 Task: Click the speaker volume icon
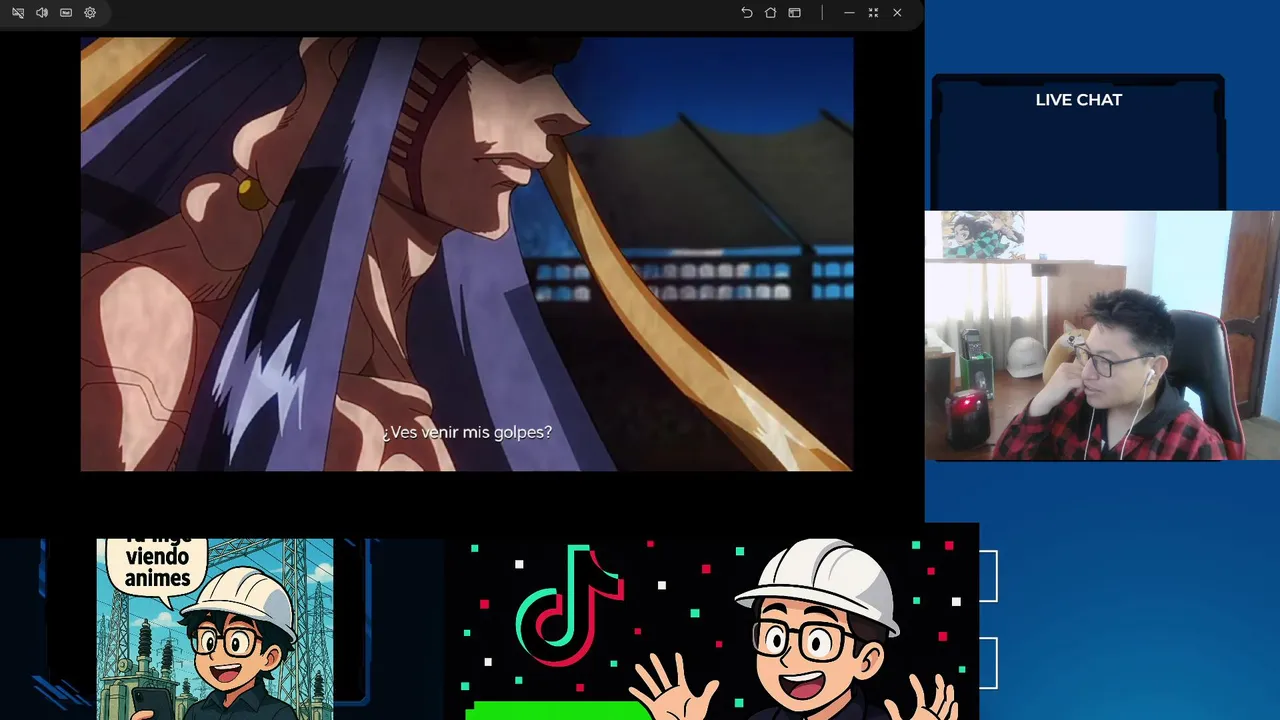click(42, 13)
